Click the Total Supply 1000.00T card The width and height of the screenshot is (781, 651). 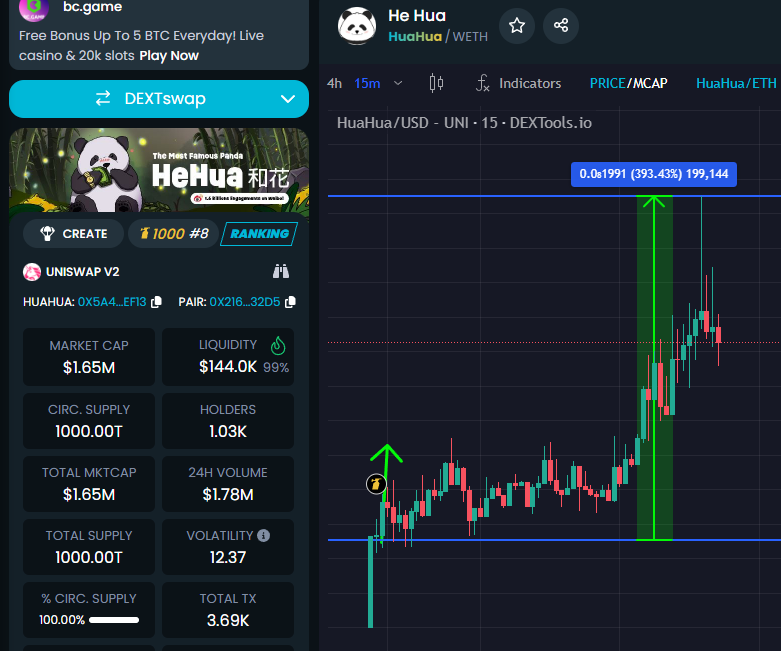coord(89,546)
